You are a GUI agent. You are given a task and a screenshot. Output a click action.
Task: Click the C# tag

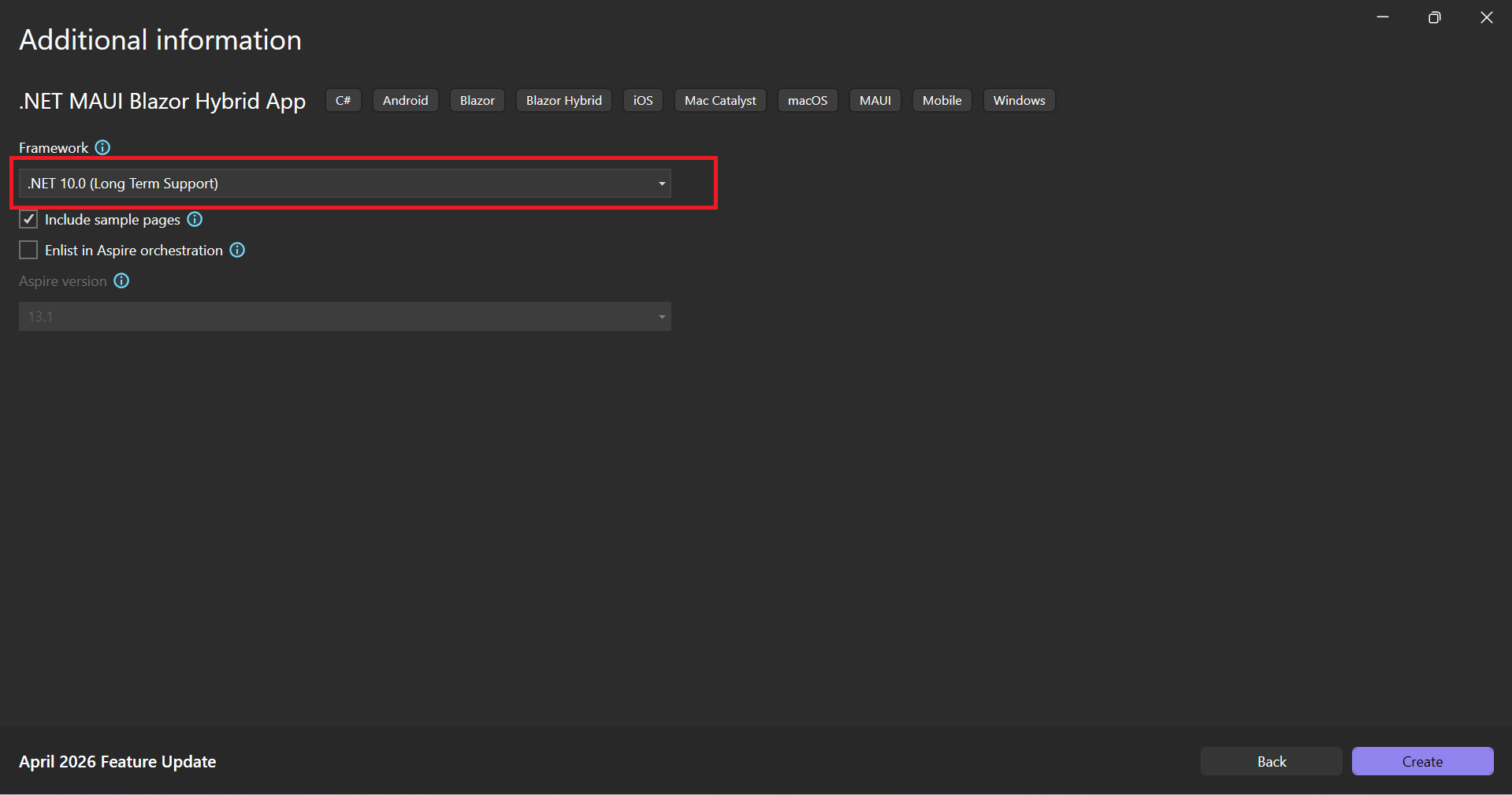tap(344, 100)
